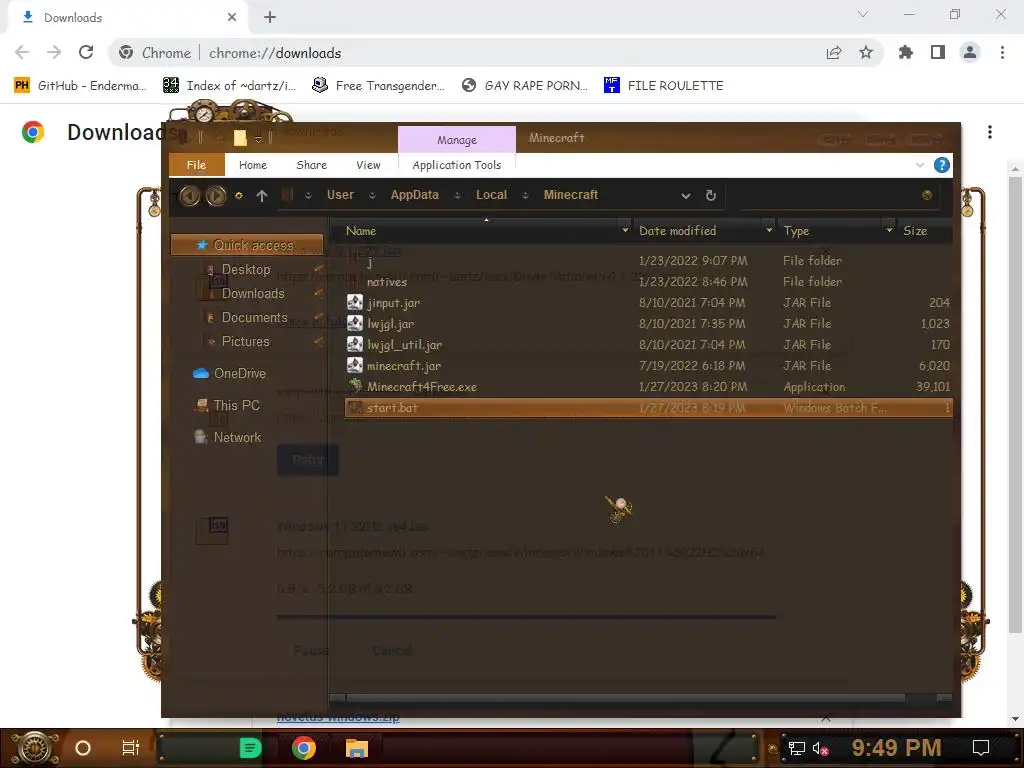The image size is (1024, 768).
Task: Go back in the File Explorer navigation
Action: (189, 195)
